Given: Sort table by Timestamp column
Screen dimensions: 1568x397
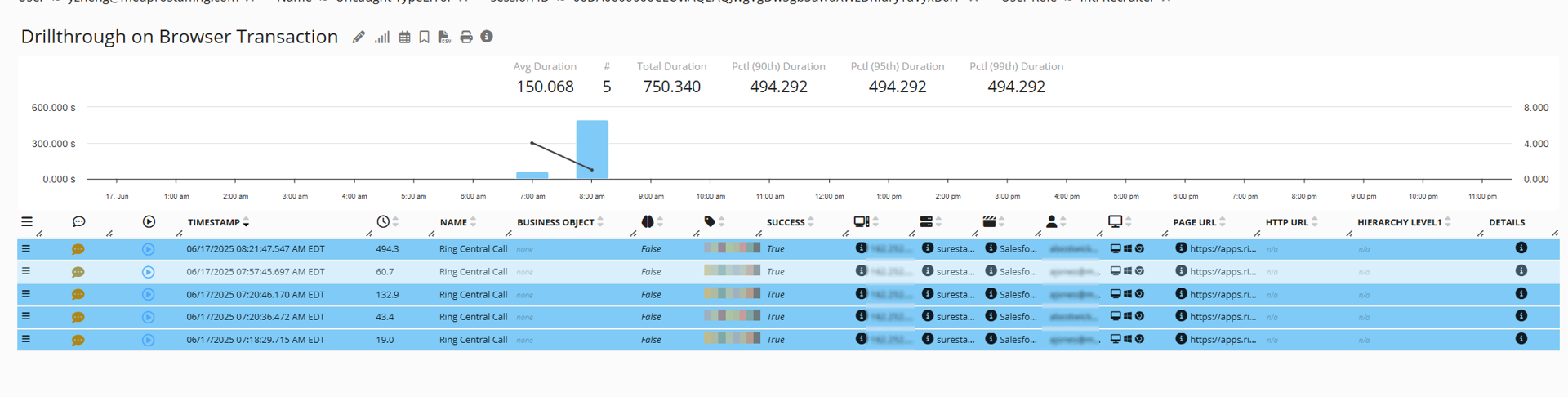Looking at the screenshot, I should click(x=214, y=222).
